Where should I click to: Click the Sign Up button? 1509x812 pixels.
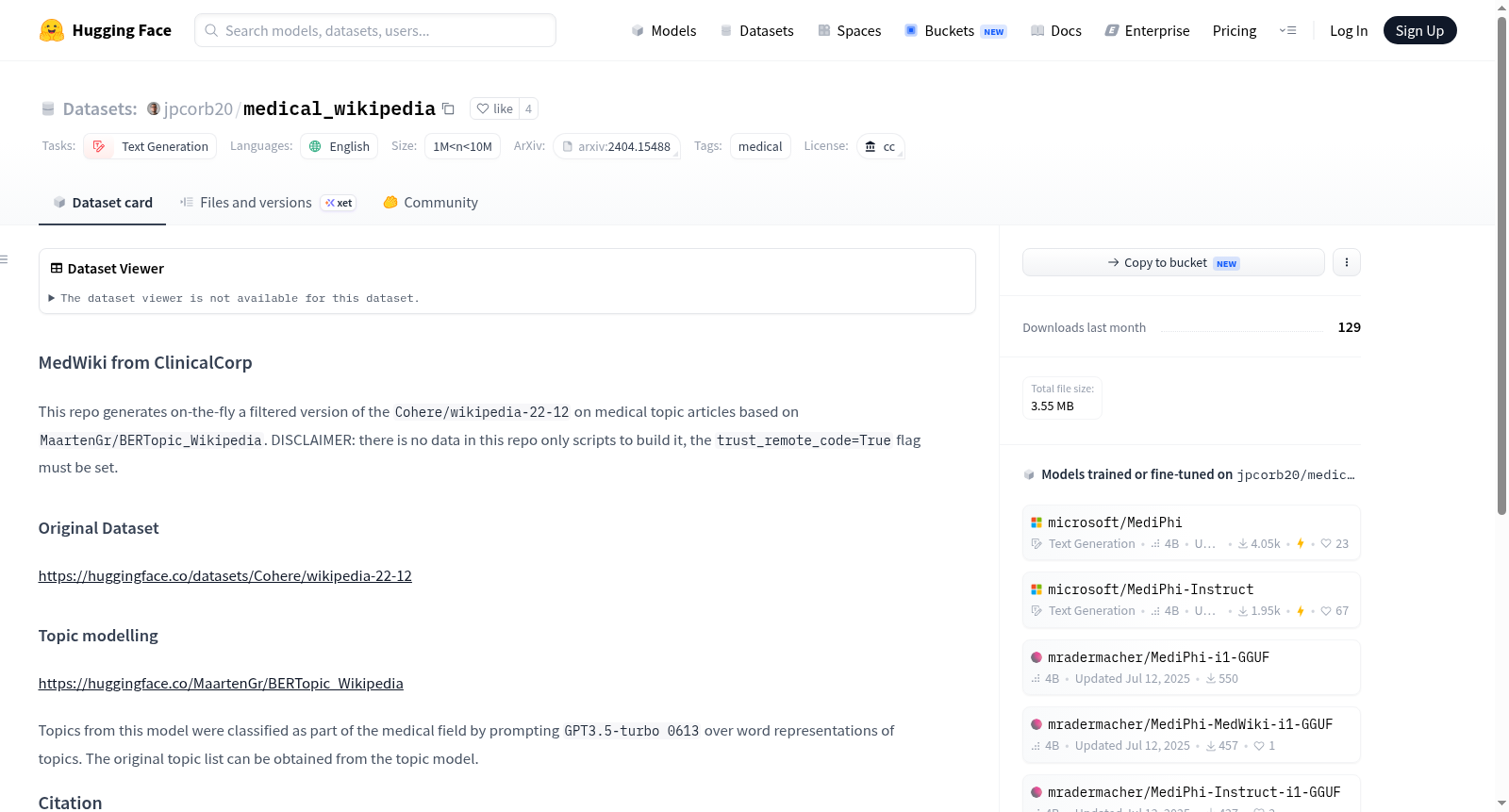[x=1419, y=30]
